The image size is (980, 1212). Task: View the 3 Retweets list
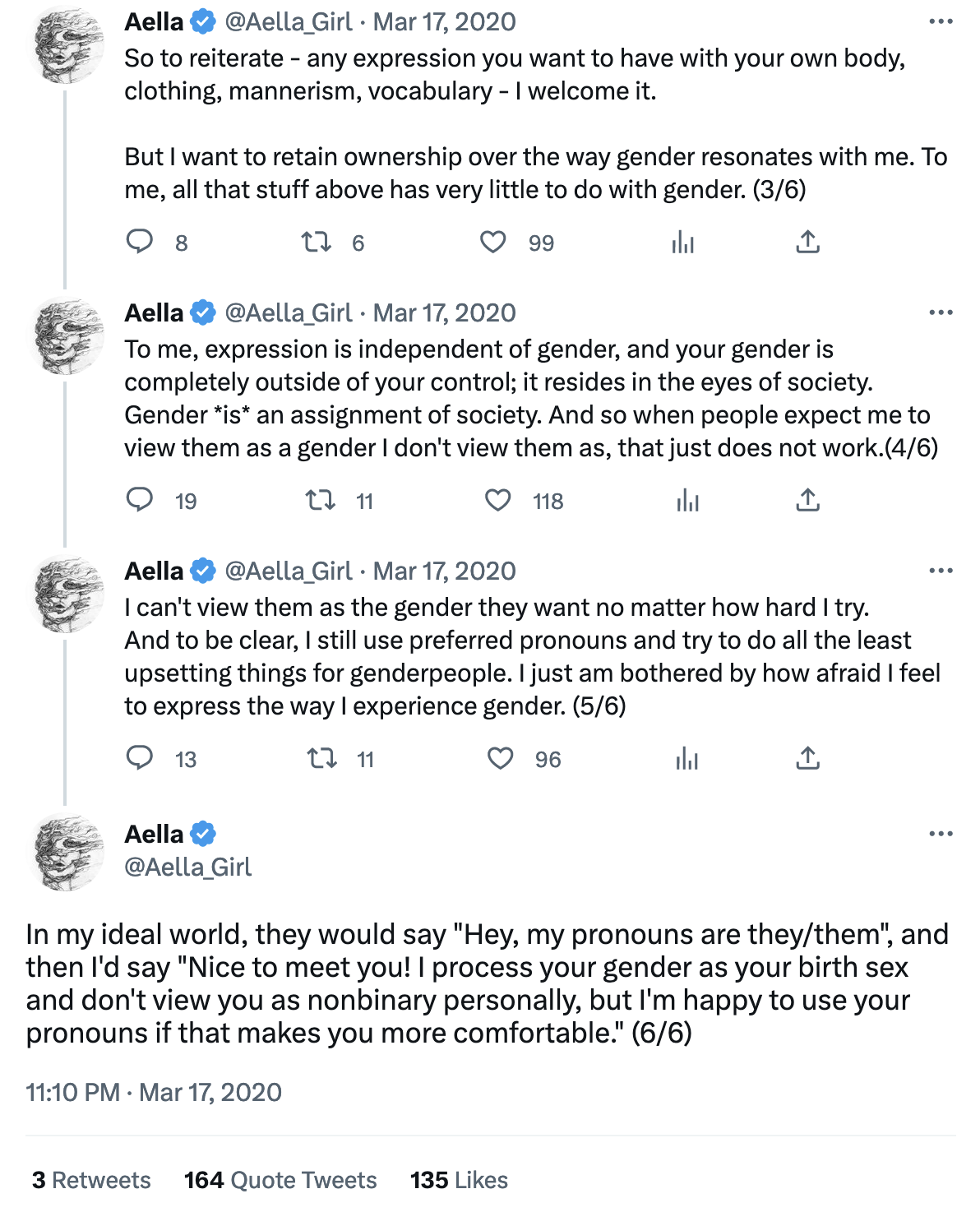click(91, 1180)
